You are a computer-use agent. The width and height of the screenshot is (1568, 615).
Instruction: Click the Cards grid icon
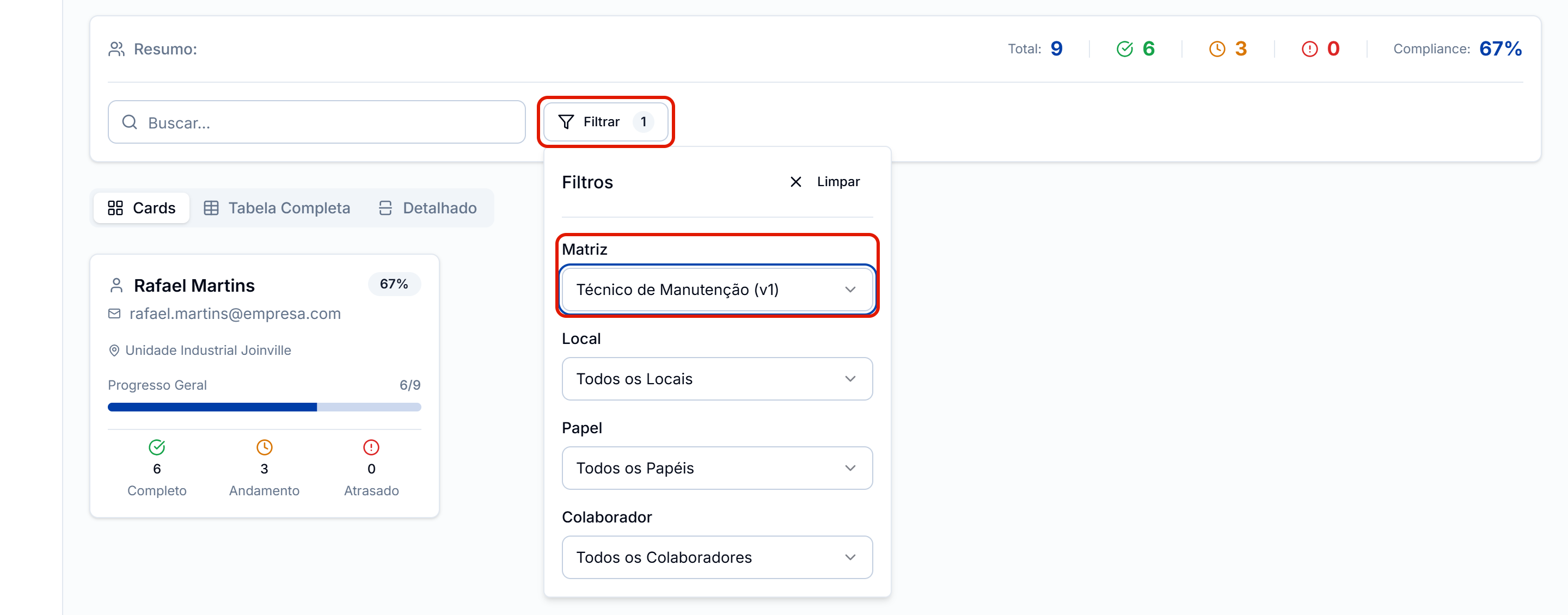pos(115,208)
